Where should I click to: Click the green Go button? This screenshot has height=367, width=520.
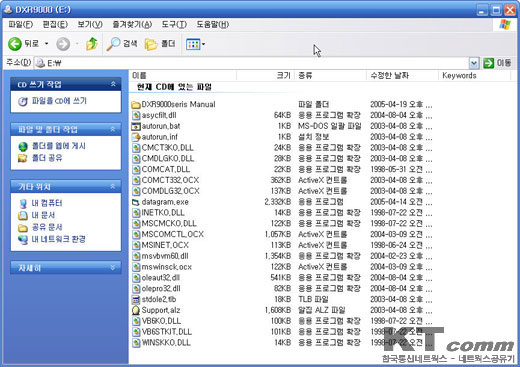pyautogui.click(x=488, y=63)
